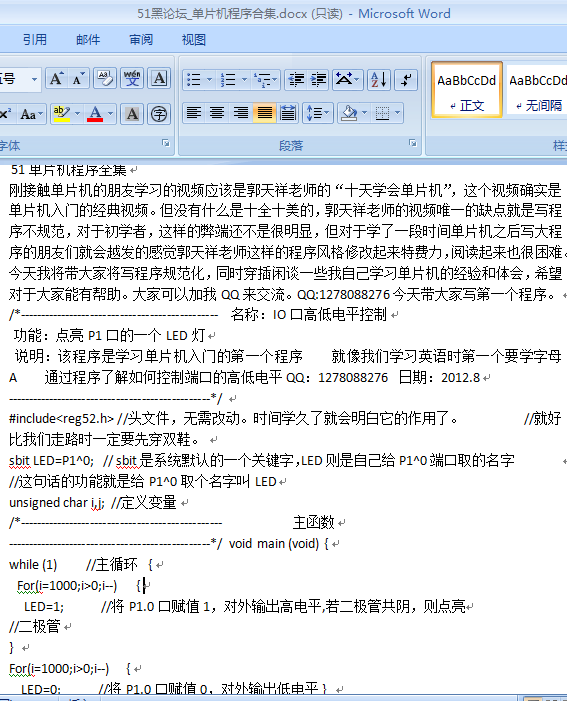Switch to the 引用 ribbon tab
Screen dimensions: 567x701
35,40
